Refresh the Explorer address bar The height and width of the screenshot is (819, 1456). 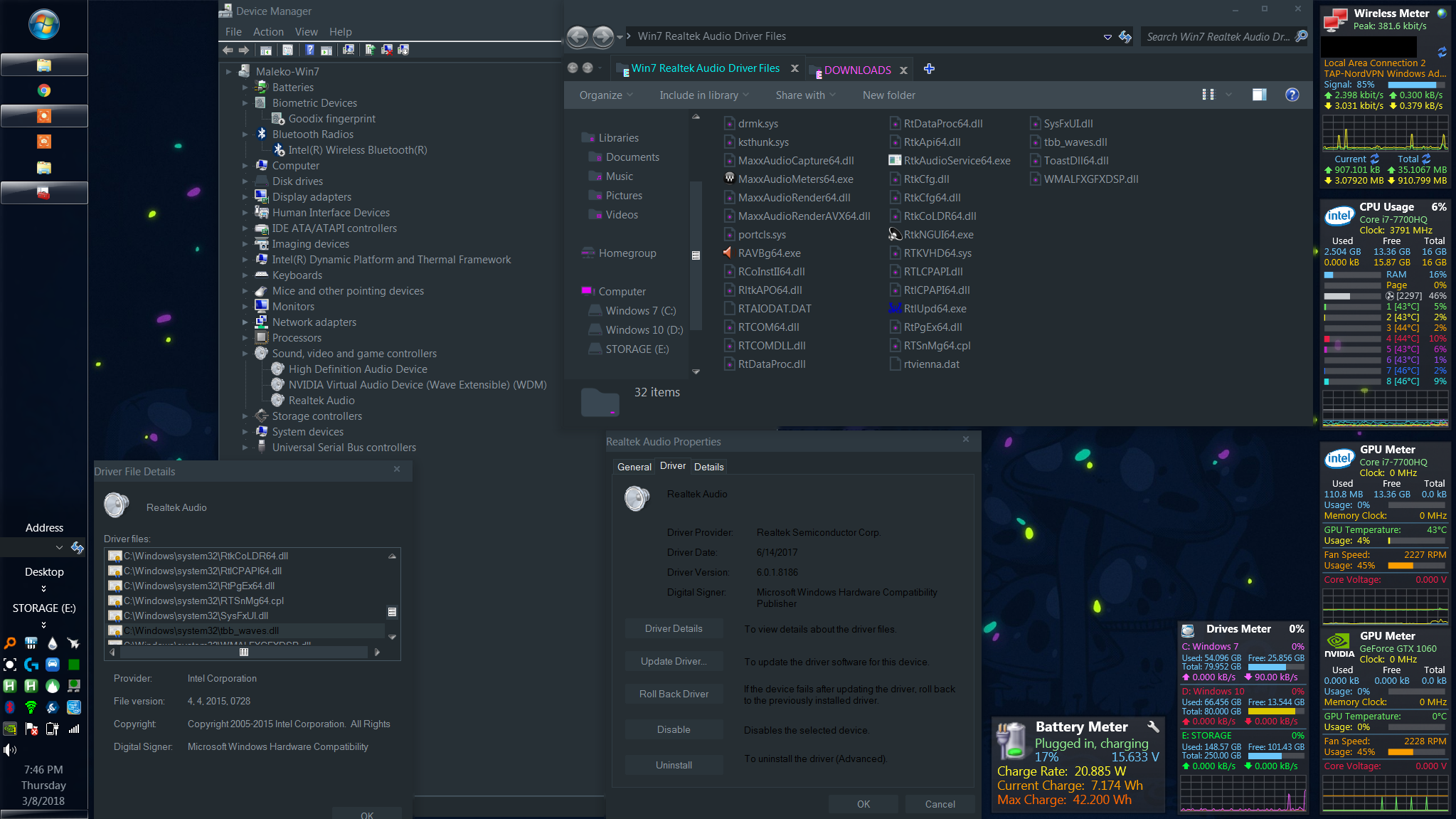tap(1125, 37)
